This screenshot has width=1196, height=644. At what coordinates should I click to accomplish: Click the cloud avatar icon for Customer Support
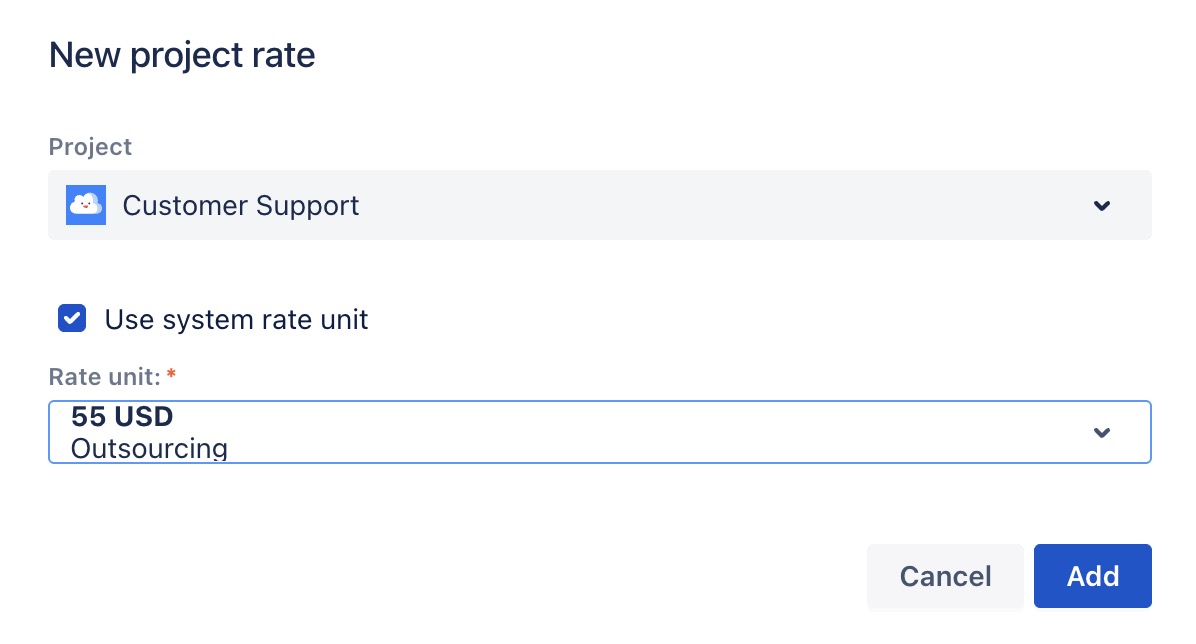[86, 205]
